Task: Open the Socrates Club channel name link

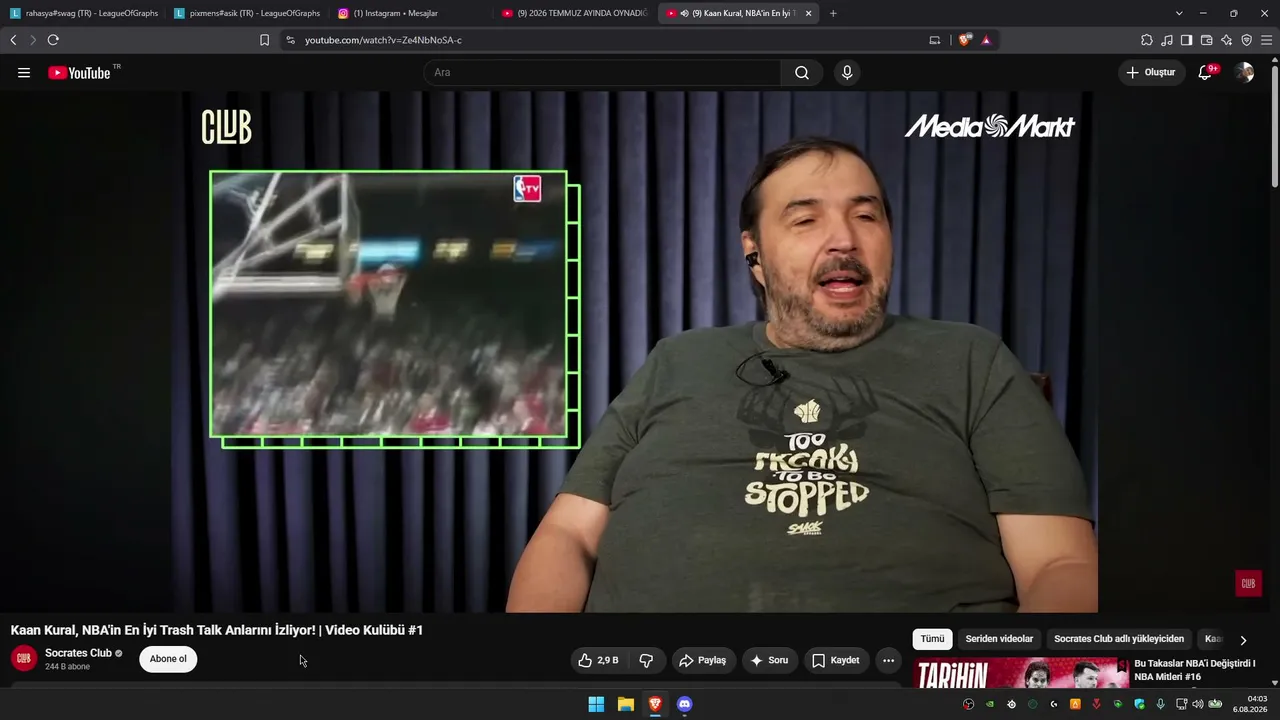Action: pyautogui.click(x=78, y=653)
